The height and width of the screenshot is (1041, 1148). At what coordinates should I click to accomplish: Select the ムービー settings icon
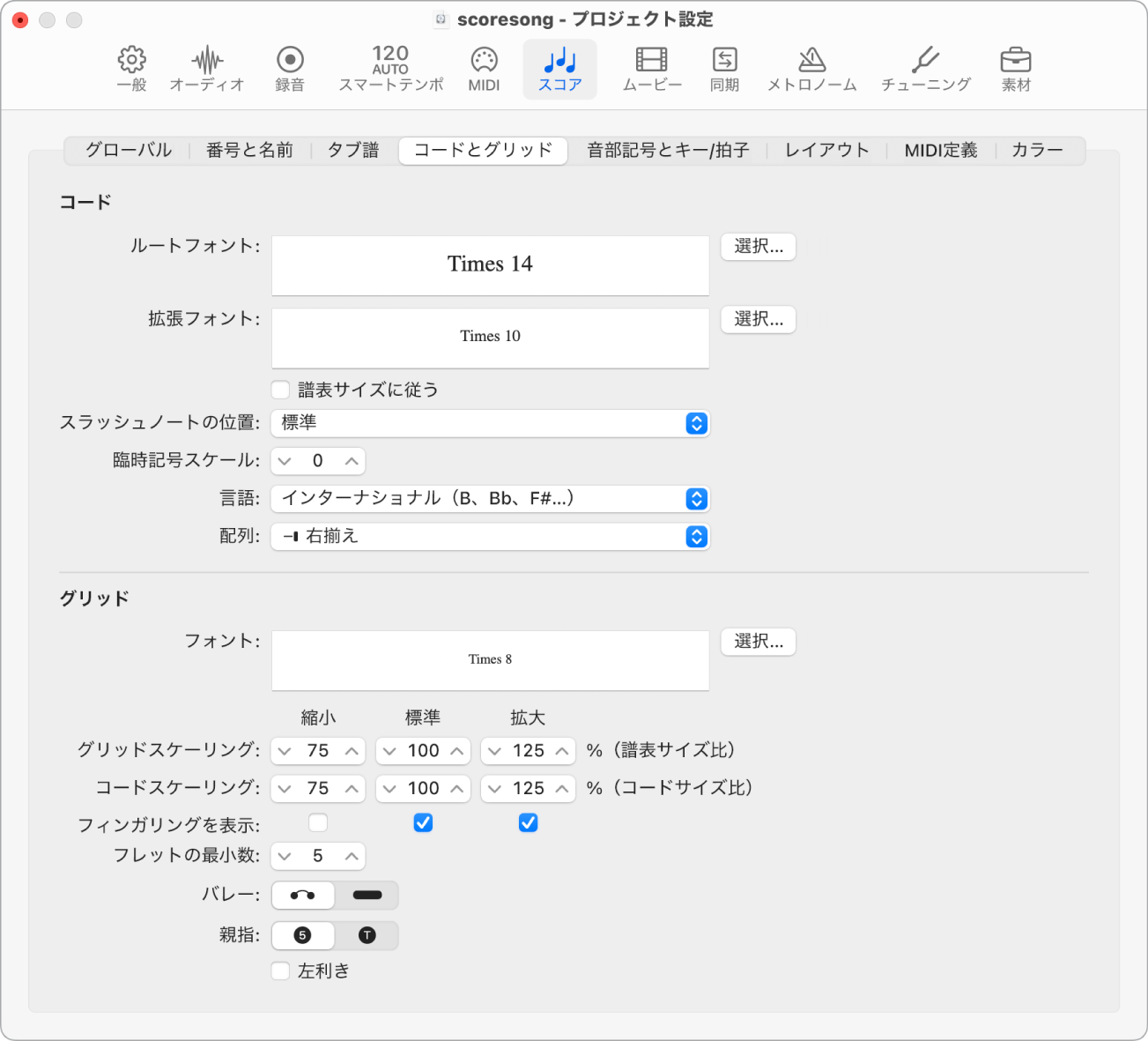tap(651, 67)
